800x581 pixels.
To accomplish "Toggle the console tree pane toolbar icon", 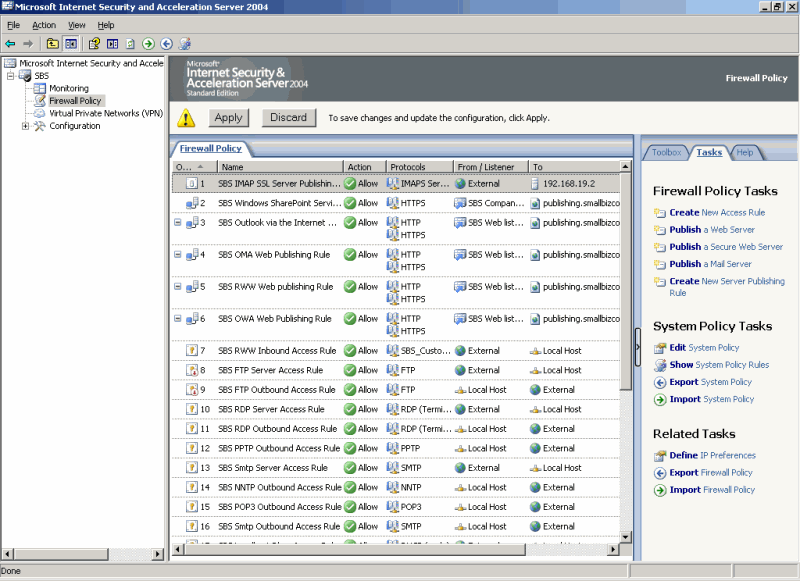I will tap(71, 44).
